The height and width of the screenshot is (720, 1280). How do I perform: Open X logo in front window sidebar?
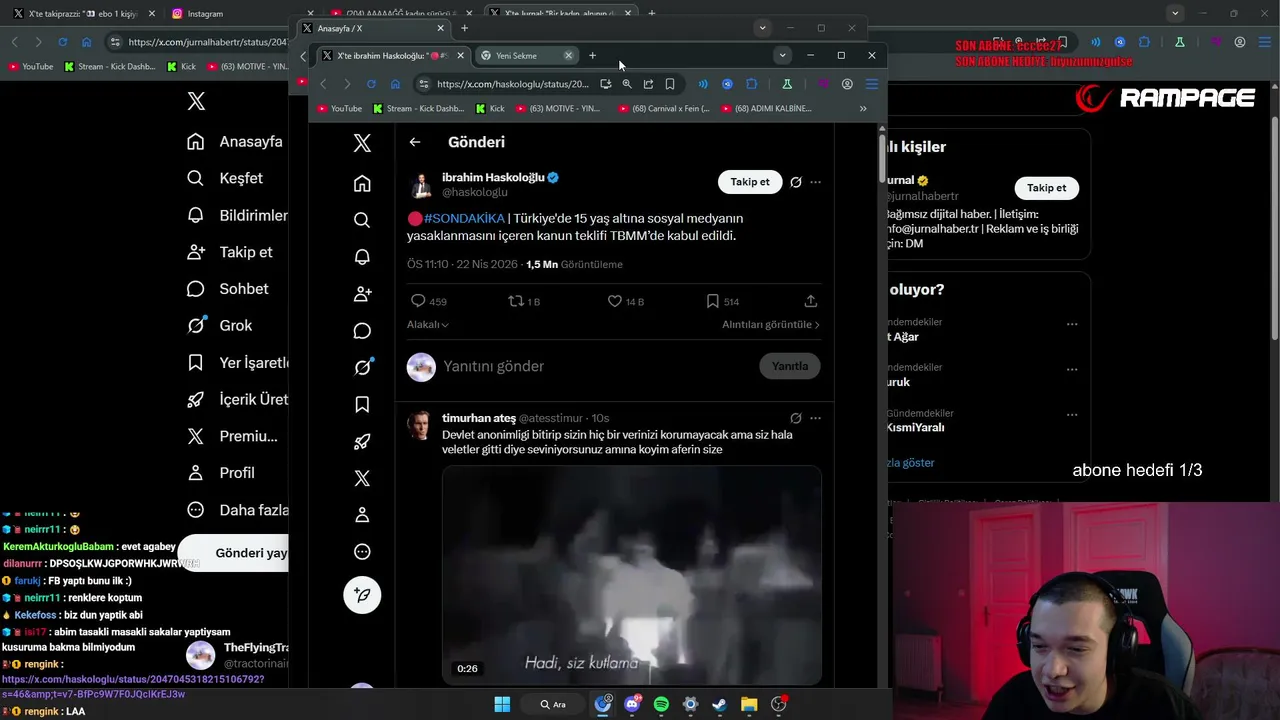362,143
